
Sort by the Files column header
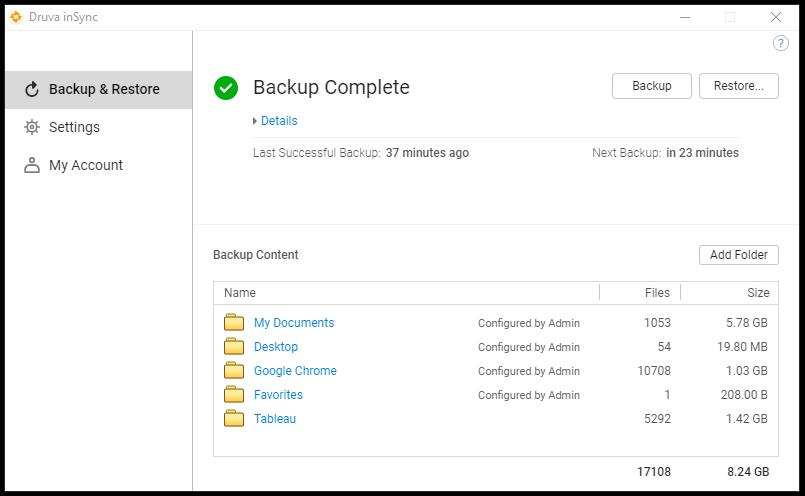[x=657, y=293]
